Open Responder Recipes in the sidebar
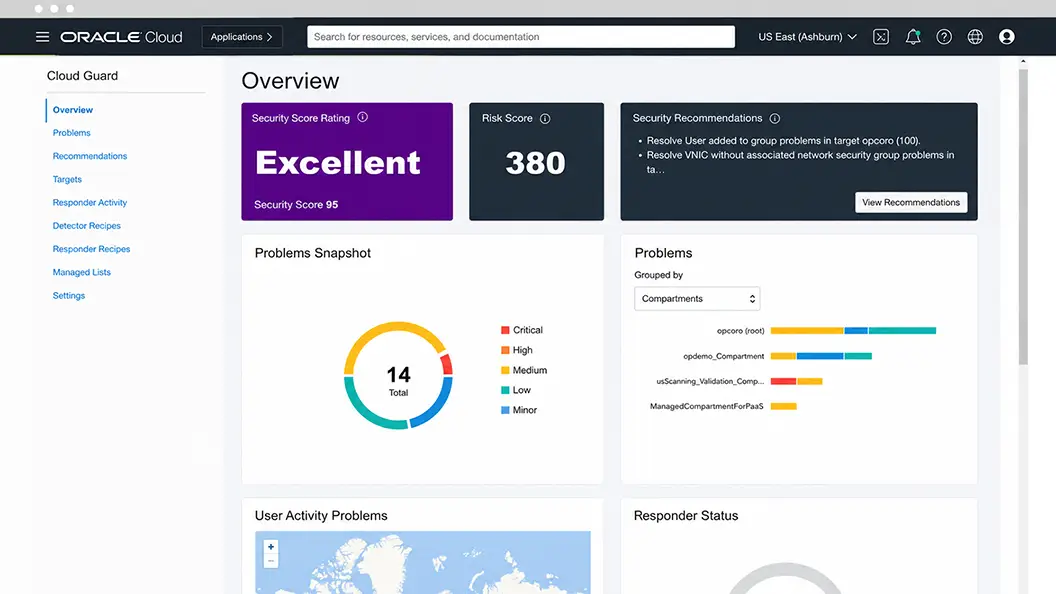Viewport: 1056px width, 594px height. [91, 249]
